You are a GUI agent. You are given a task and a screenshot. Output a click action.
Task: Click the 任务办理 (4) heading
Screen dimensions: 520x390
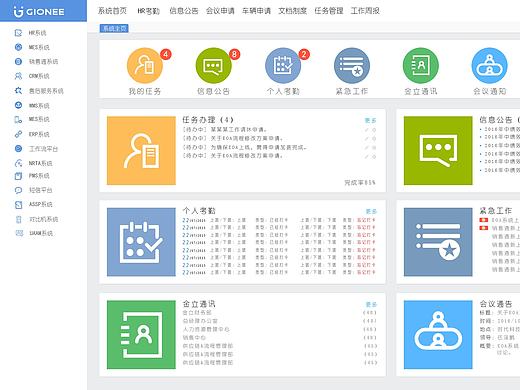(x=208, y=120)
